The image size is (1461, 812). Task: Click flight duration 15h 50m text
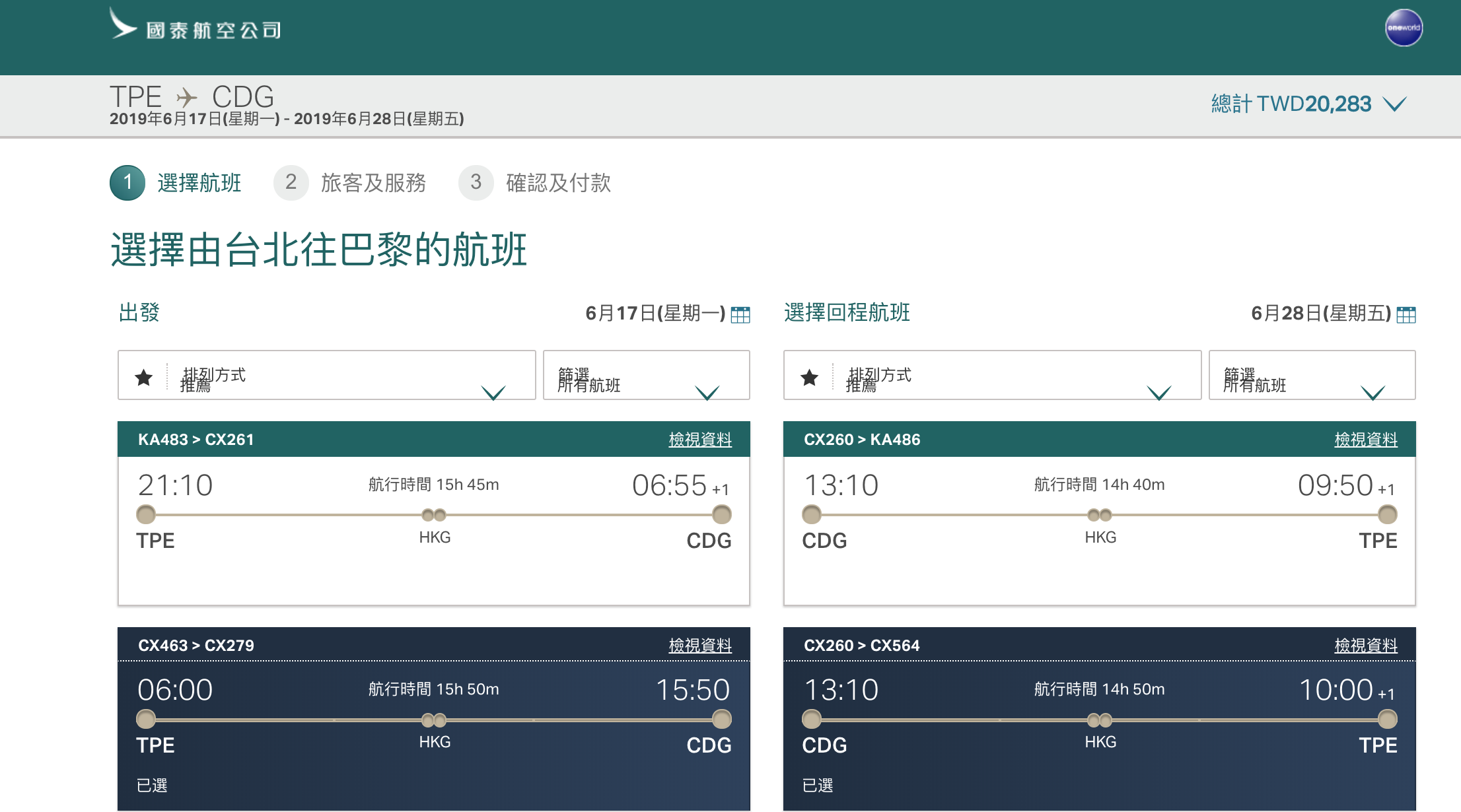(434, 689)
